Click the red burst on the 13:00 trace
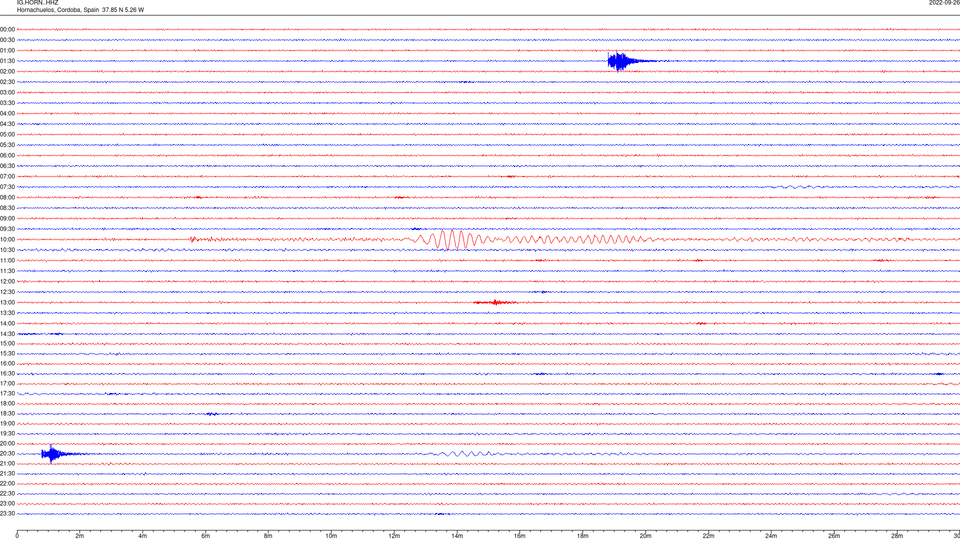This screenshot has height=540, width=960. tap(495, 302)
